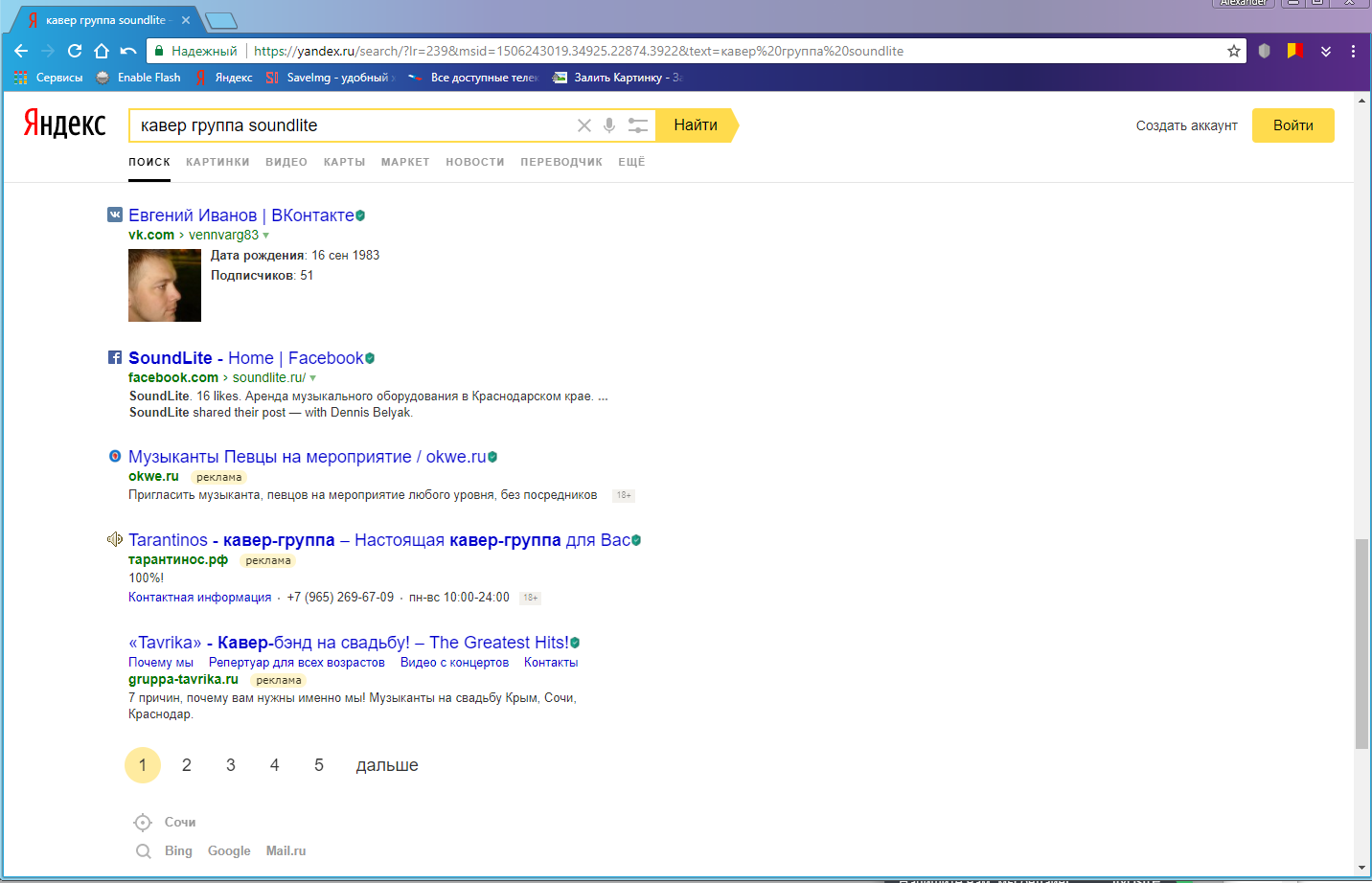Viewport: 1372px width, 883px height.
Task: Open the Ещё menu
Action: point(631,162)
